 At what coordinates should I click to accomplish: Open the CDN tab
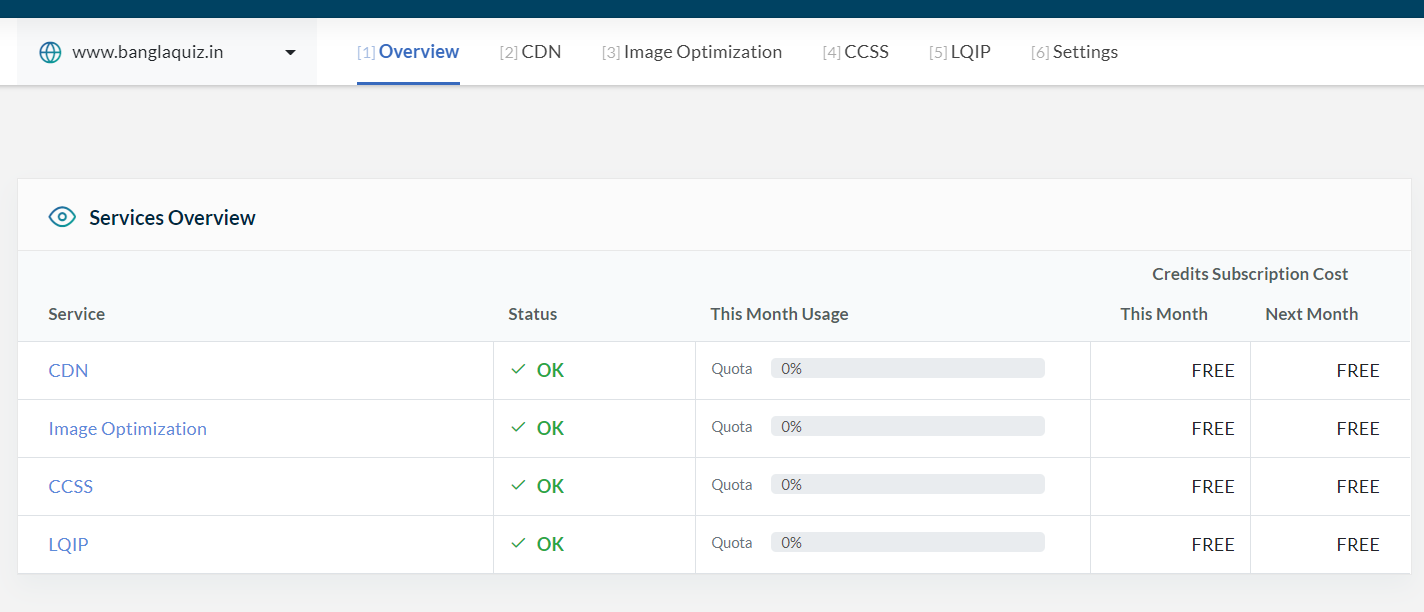pyautogui.click(x=530, y=52)
